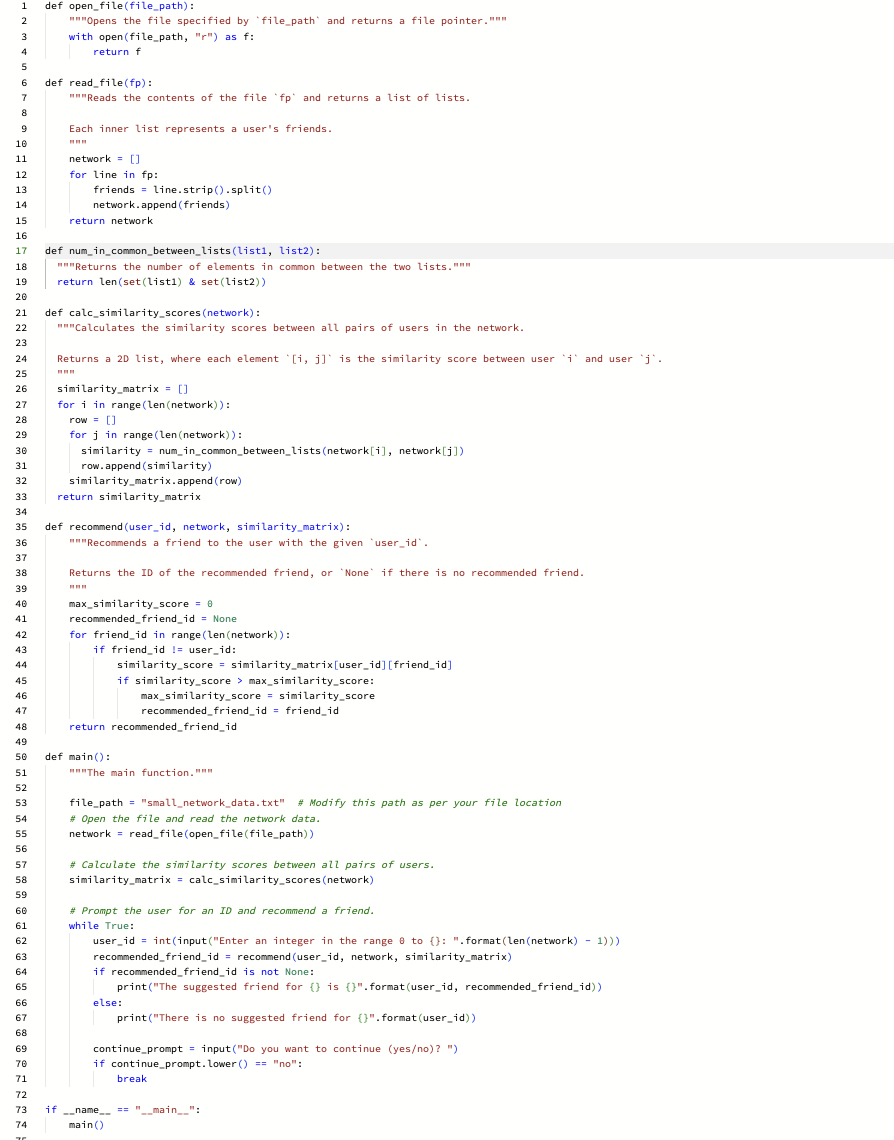Click the "break" statement
Screen dimensions: 894x1140
coord(132,1080)
